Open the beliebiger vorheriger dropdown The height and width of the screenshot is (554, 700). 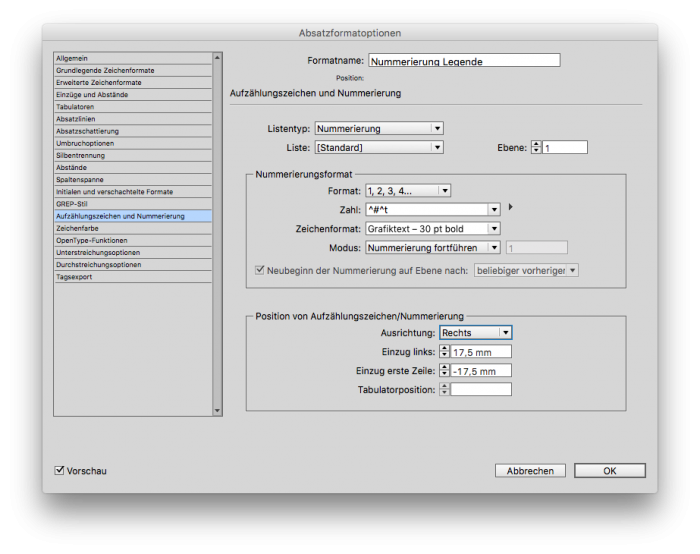click(x=526, y=270)
